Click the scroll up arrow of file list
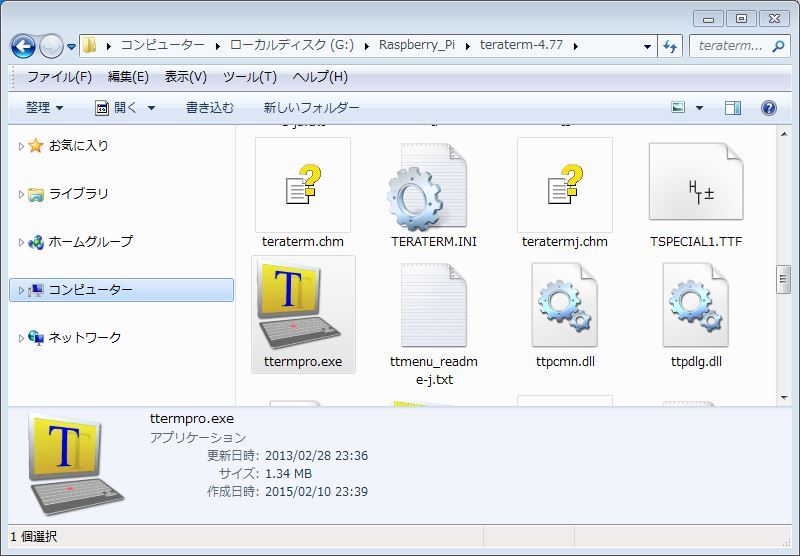800x556 pixels. click(784, 134)
